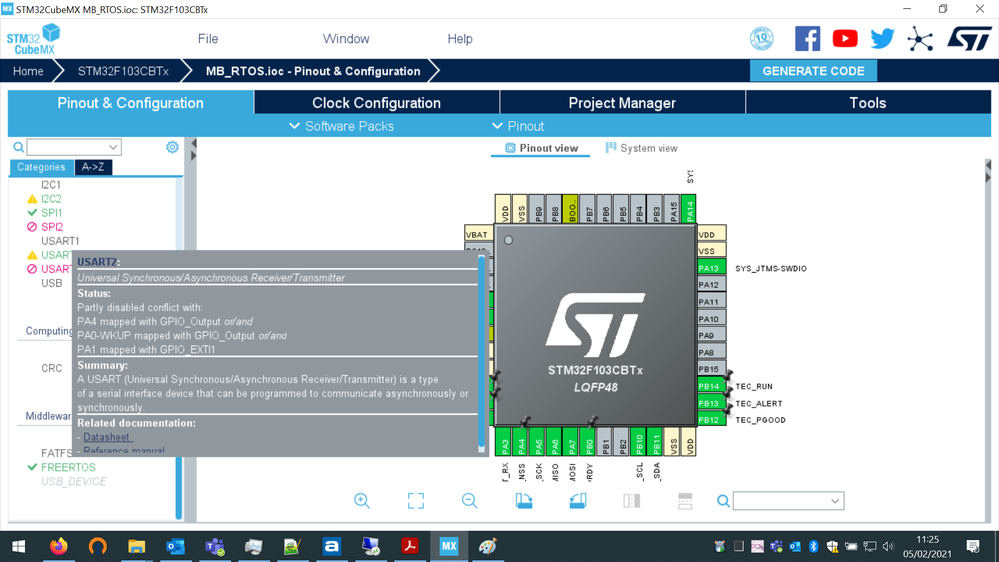Open ST Facebook page icon
This screenshot has width=999, height=562.
click(x=807, y=39)
